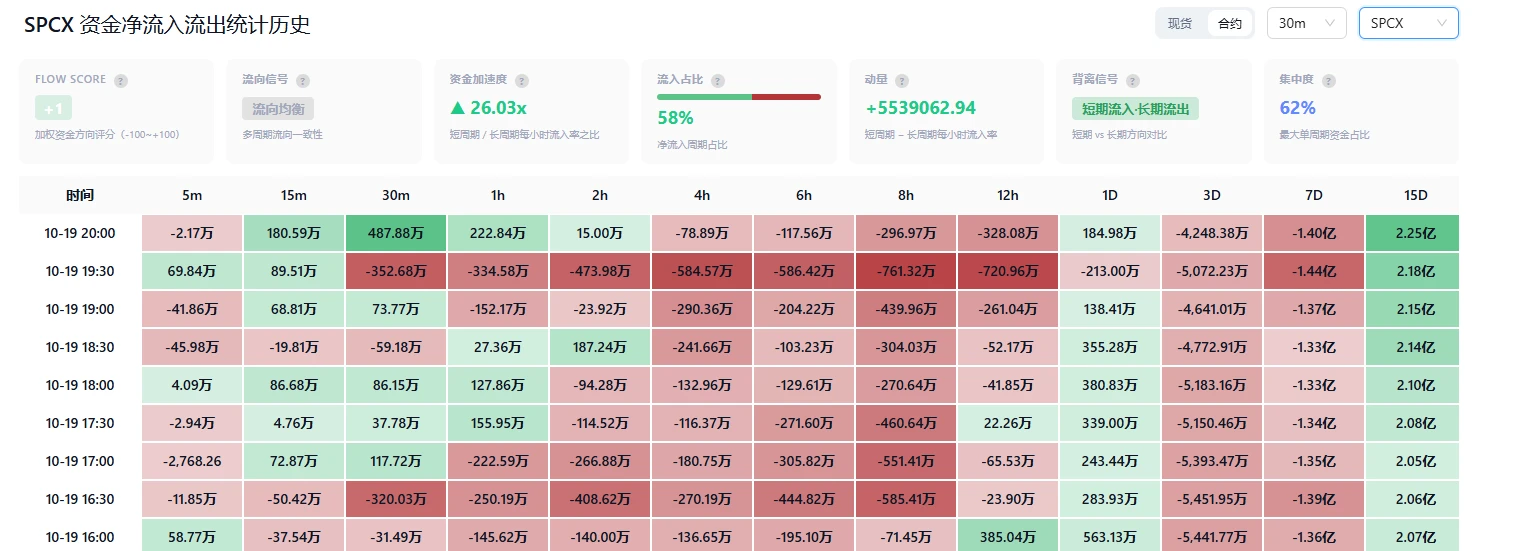Image resolution: width=1513 pixels, height=551 pixels.
Task: Click the 22.26万 cell
Action: tap(1008, 423)
